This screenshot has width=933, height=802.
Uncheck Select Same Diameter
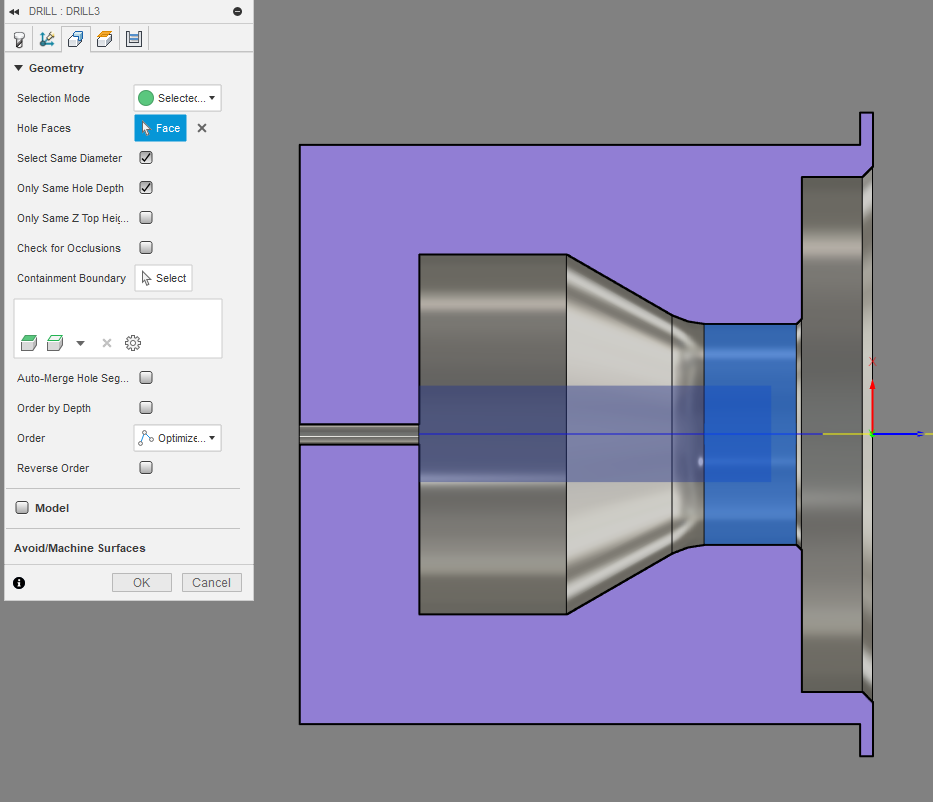point(146,158)
